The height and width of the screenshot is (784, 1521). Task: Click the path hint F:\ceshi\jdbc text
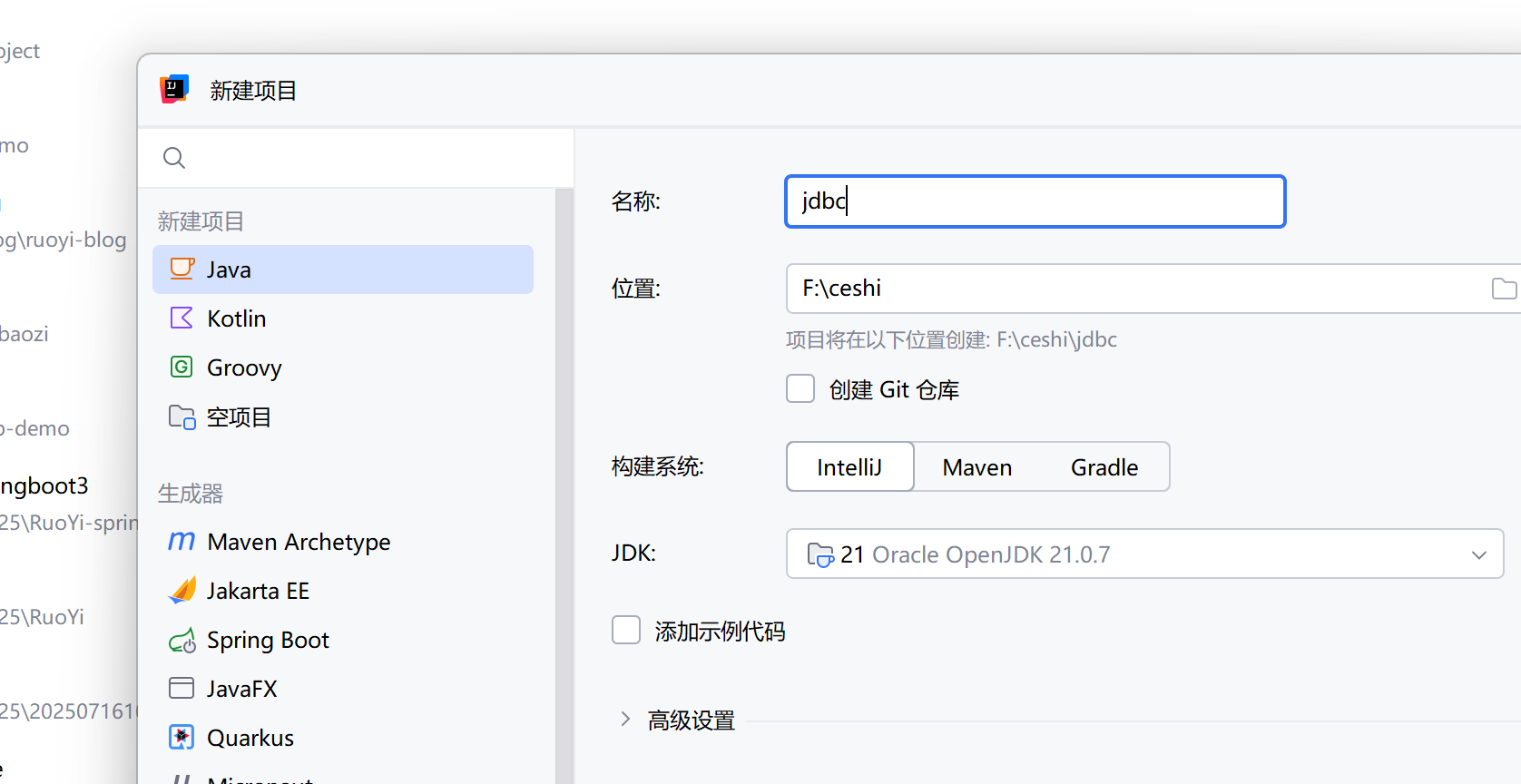[1057, 339]
